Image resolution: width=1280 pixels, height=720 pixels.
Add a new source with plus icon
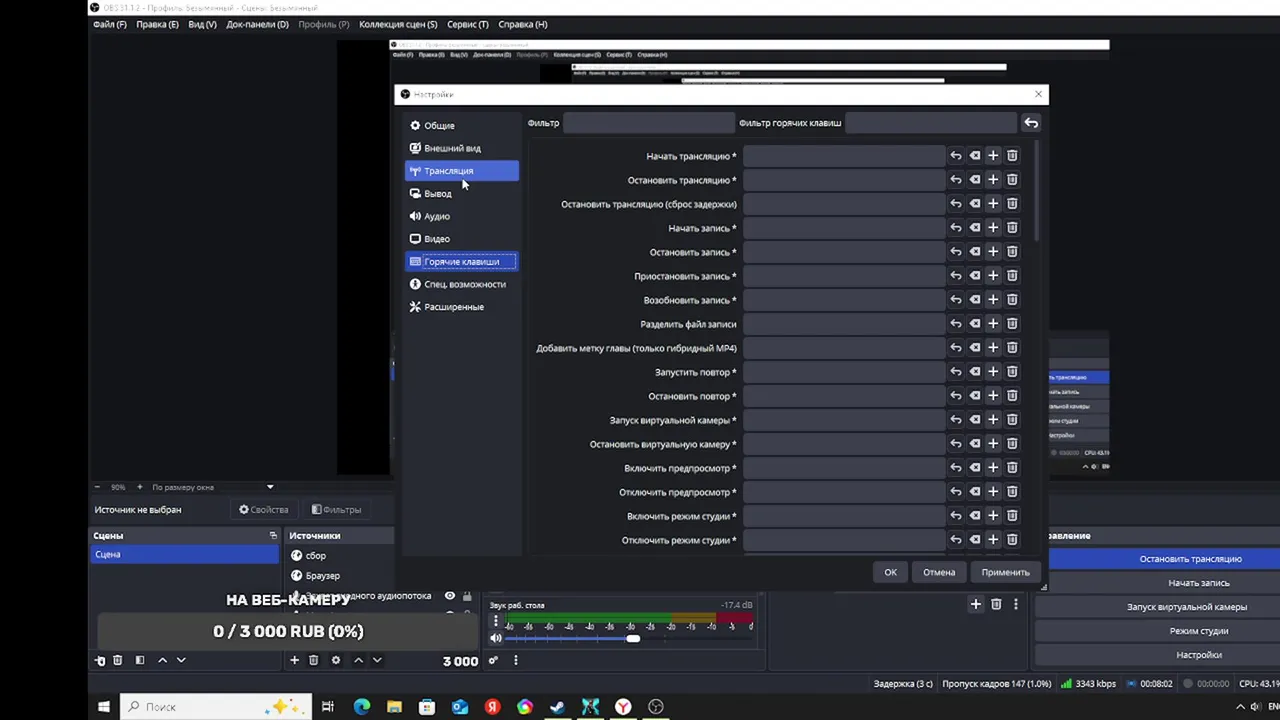[x=294, y=660]
